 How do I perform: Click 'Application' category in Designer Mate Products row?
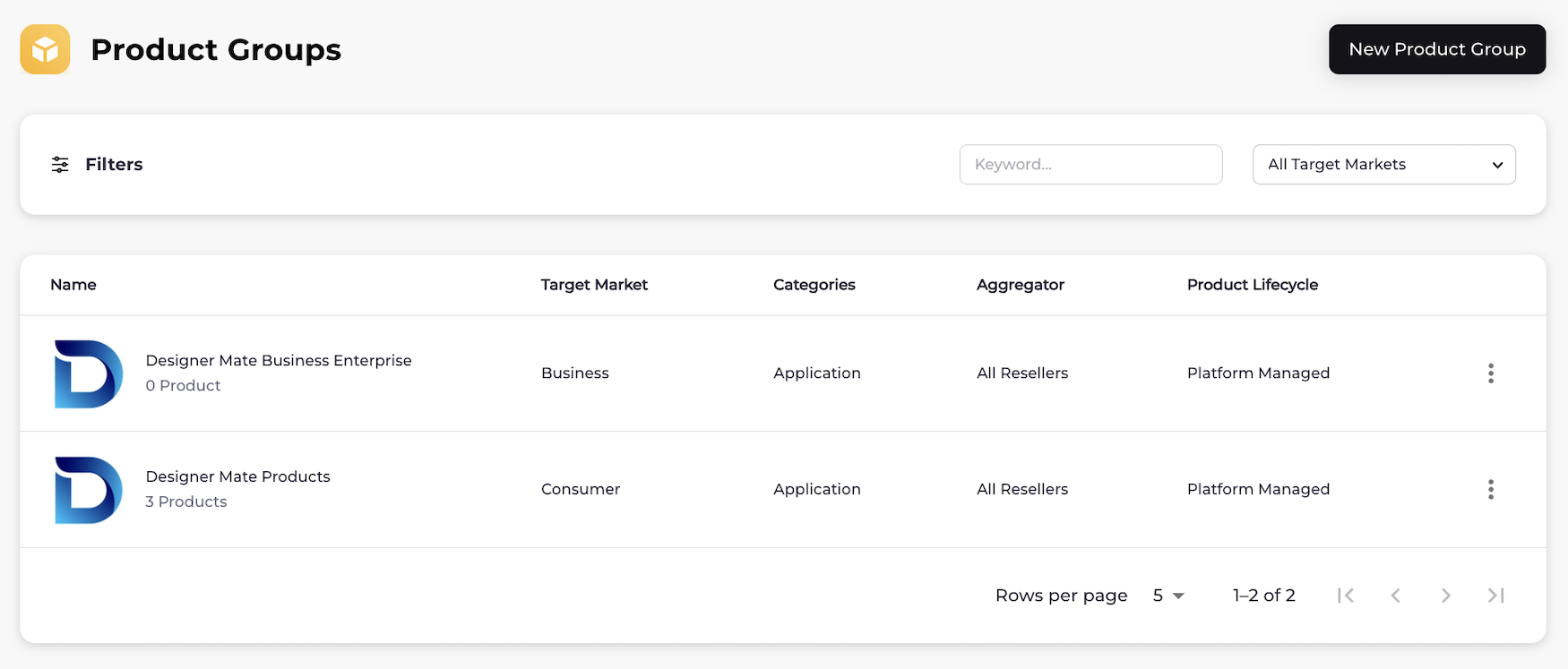[817, 490]
